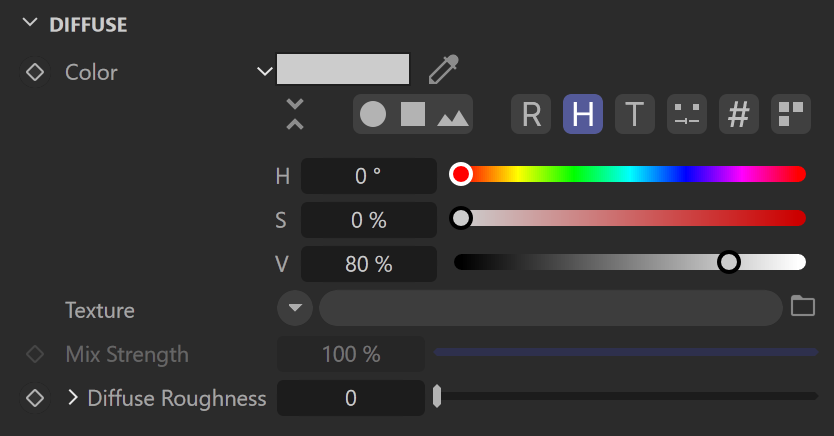Click the gray Color swatch
This screenshot has height=436, width=834.
click(343, 69)
